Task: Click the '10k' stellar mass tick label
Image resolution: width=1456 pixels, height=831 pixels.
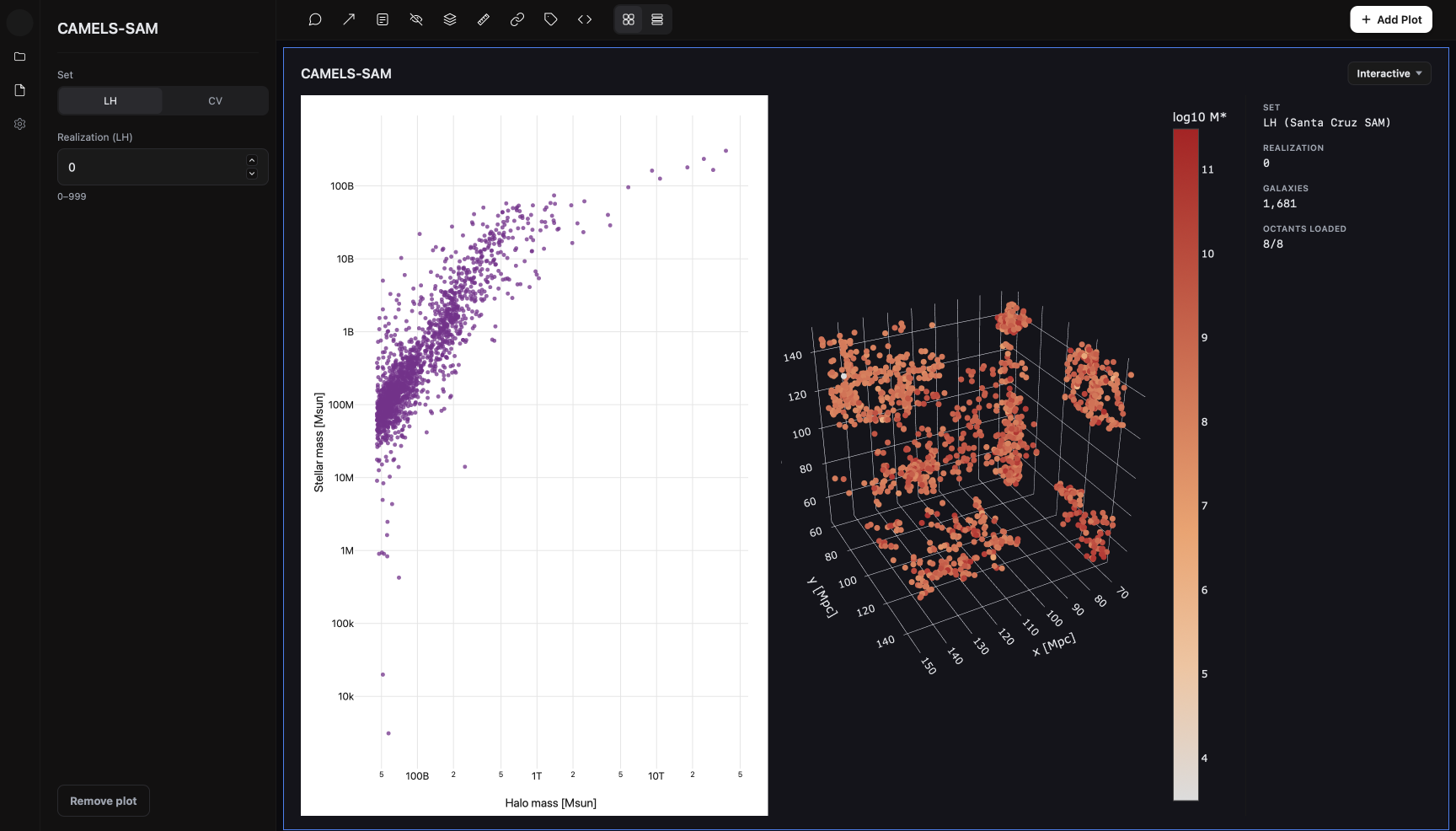Action: pos(346,697)
